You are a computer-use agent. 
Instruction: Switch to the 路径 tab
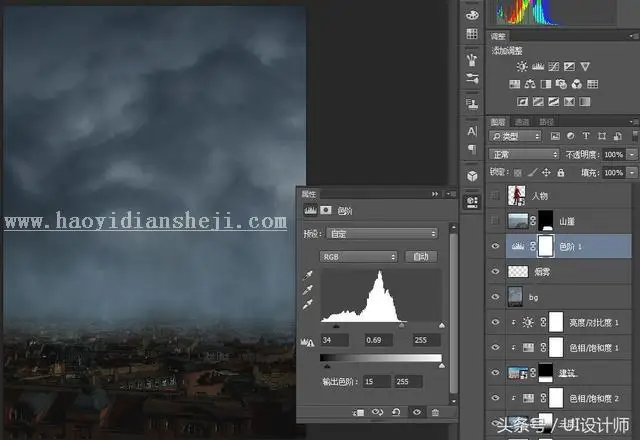546,122
